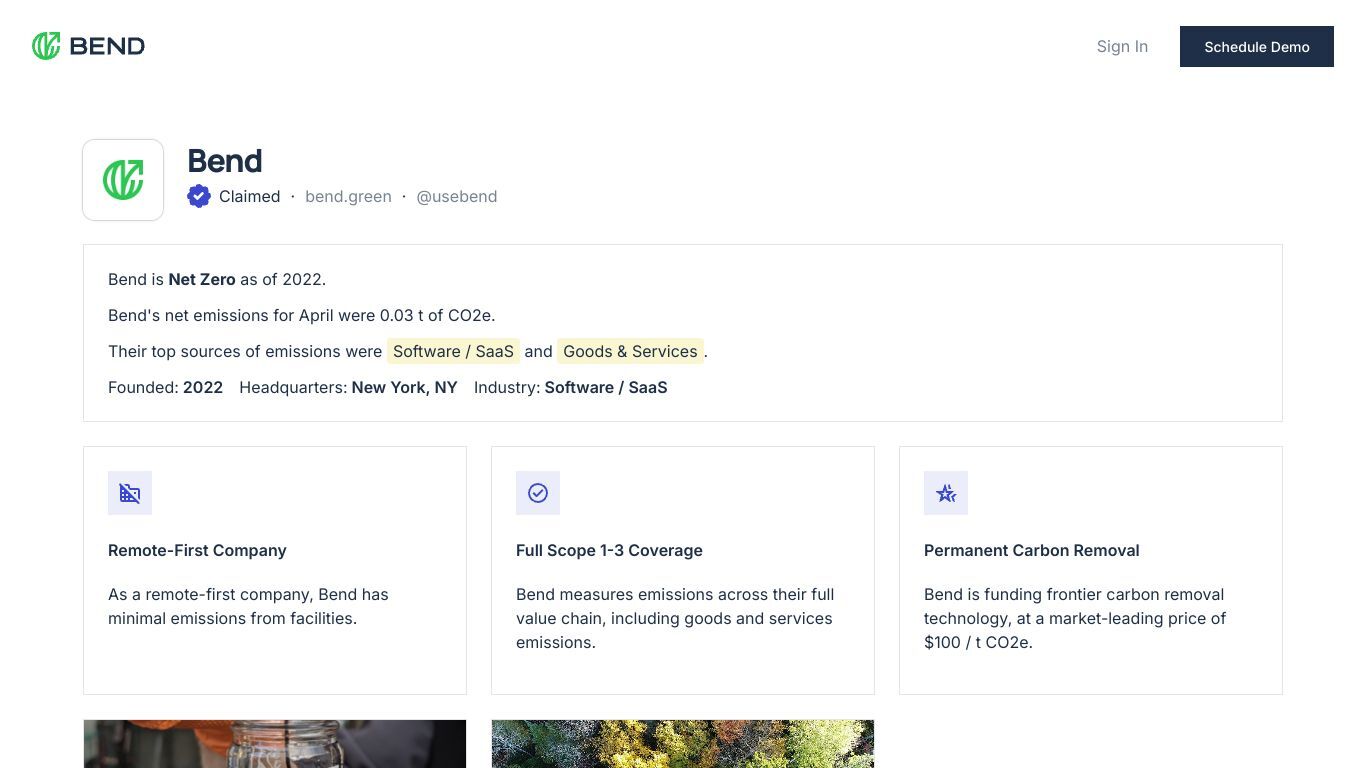Click the frontier carbon removal description text
The image size is (1366, 768).
click(x=1075, y=618)
